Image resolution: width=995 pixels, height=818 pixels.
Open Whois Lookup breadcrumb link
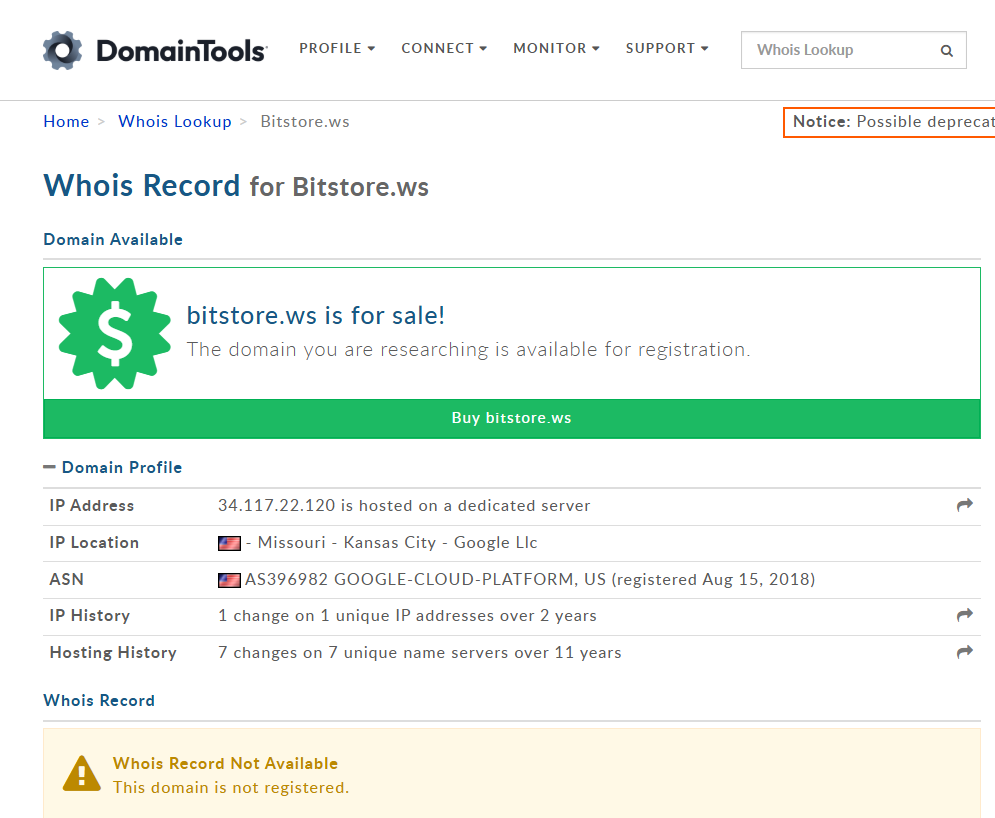[175, 121]
